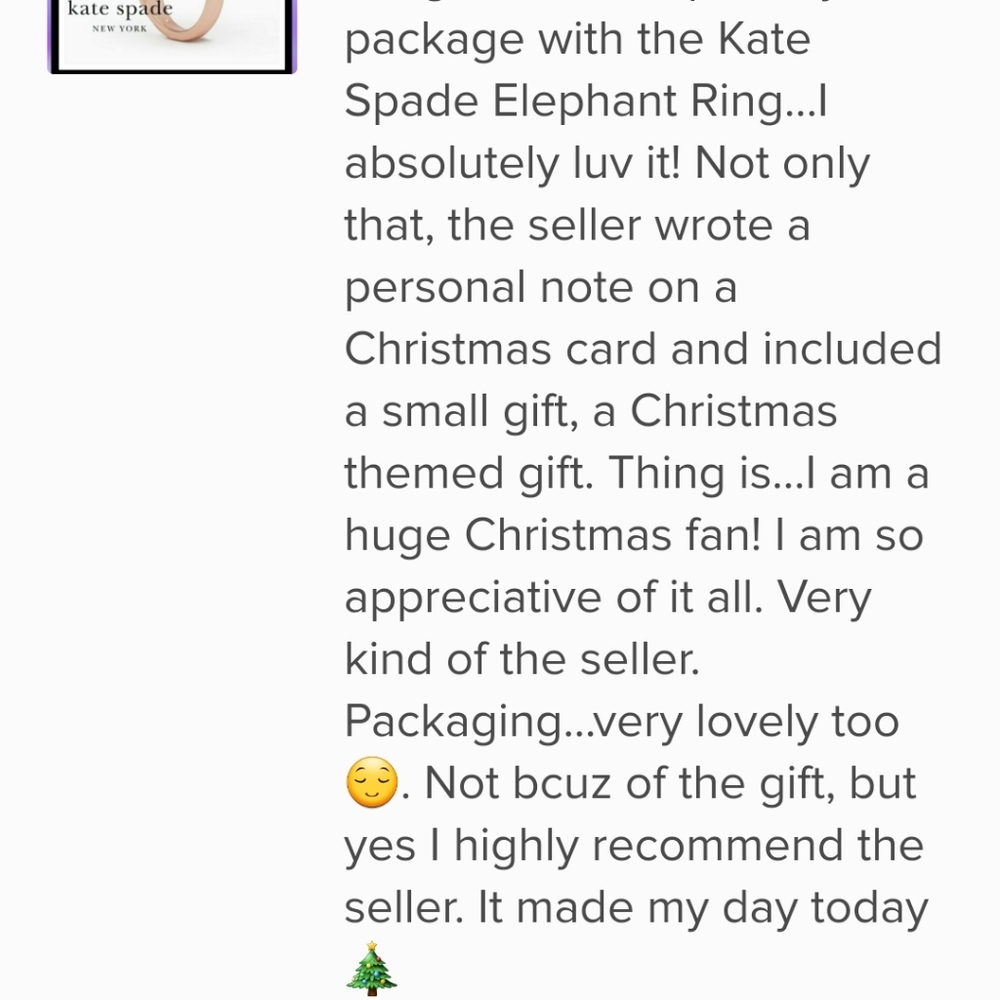Image resolution: width=1000 pixels, height=1000 pixels.
Task: Tap the line "yes I highly recommend the"
Action: (x=634, y=846)
